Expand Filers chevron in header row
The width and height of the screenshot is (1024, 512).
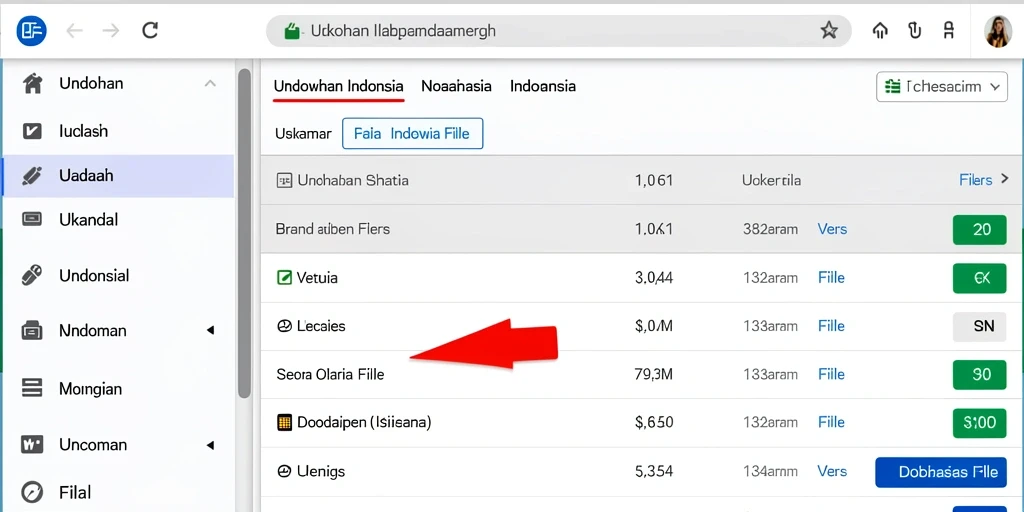(x=1005, y=180)
